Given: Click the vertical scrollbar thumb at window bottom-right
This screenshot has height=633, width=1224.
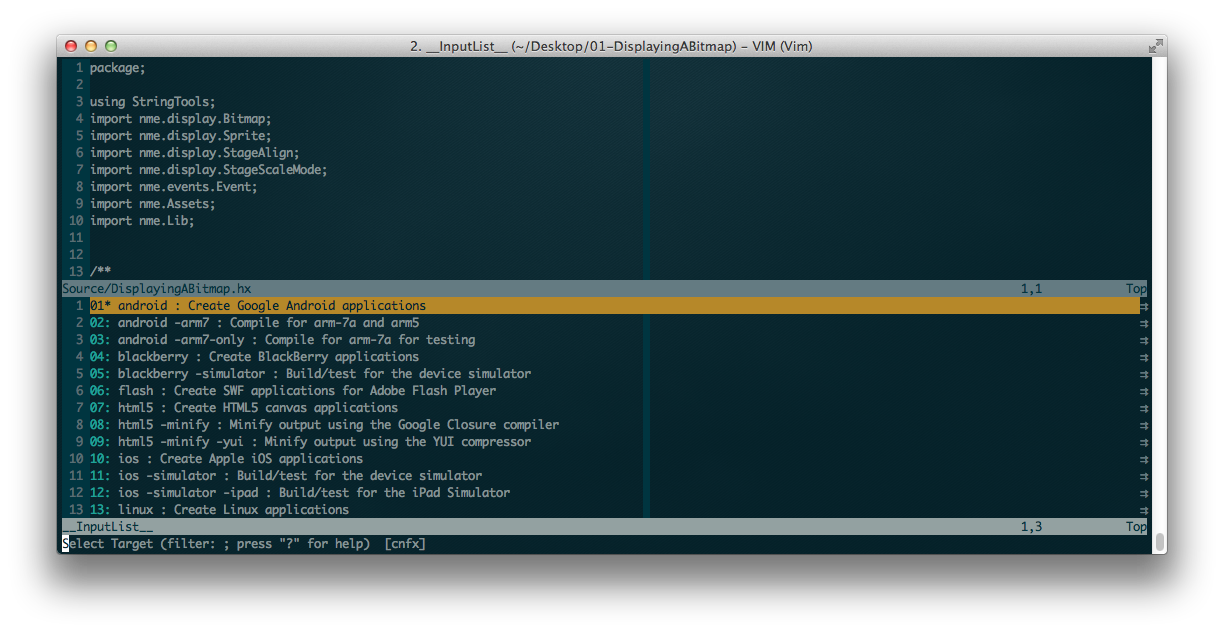Looking at the screenshot, I should (x=1159, y=543).
